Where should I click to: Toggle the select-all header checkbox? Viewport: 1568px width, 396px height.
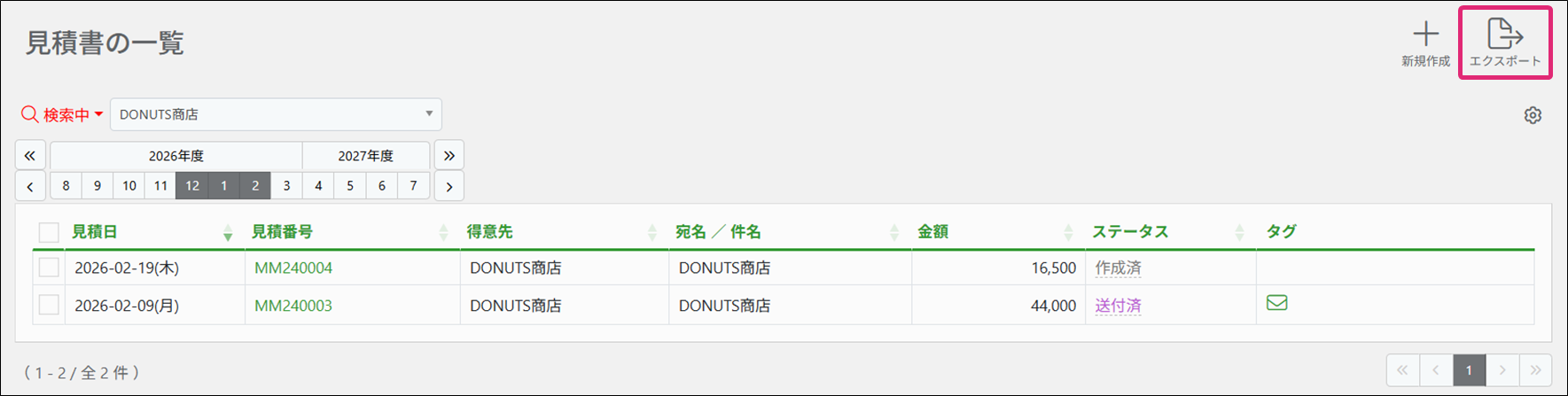tap(49, 232)
